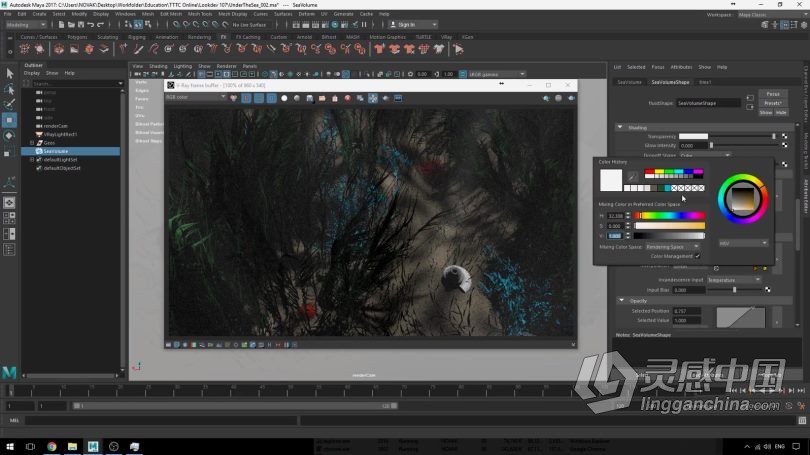This screenshot has height=455, width=810.
Task: Switch to the Rigging shelf tab
Action: (137, 37)
